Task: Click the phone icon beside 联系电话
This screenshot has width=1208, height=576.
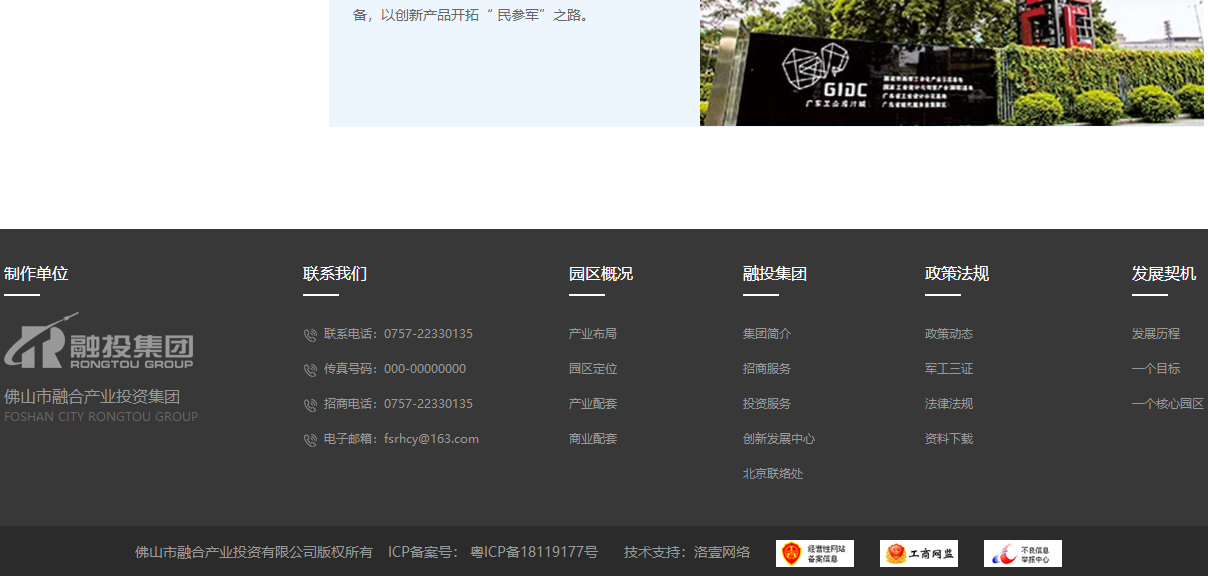Action: pyautogui.click(x=309, y=334)
